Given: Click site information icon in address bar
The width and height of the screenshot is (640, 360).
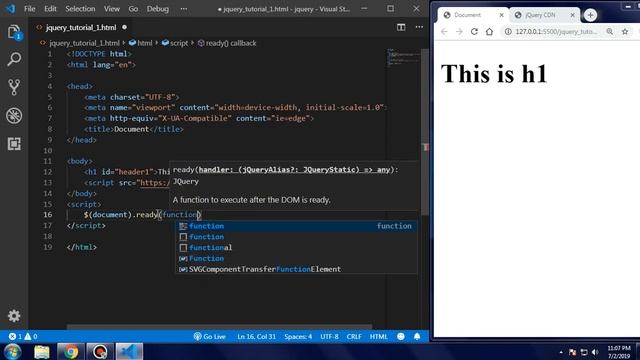Looking at the screenshot, I should click(507, 31).
